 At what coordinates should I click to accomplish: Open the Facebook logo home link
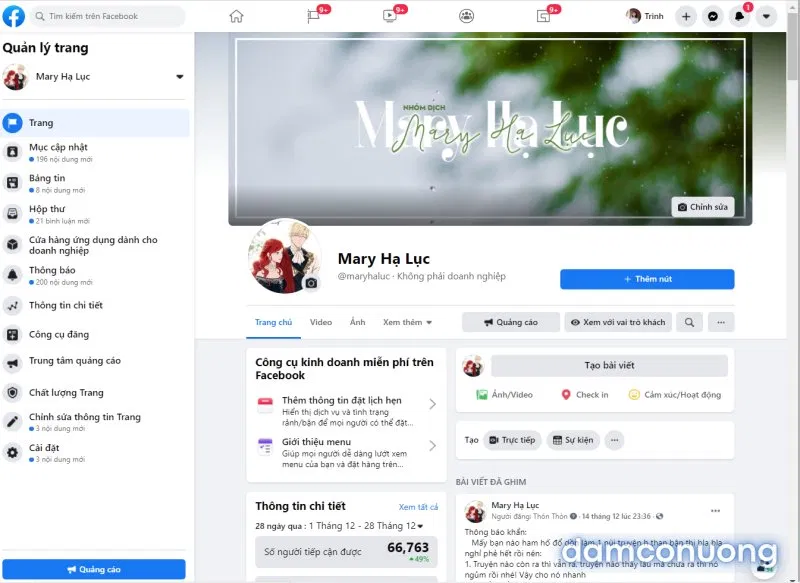click(x=14, y=16)
